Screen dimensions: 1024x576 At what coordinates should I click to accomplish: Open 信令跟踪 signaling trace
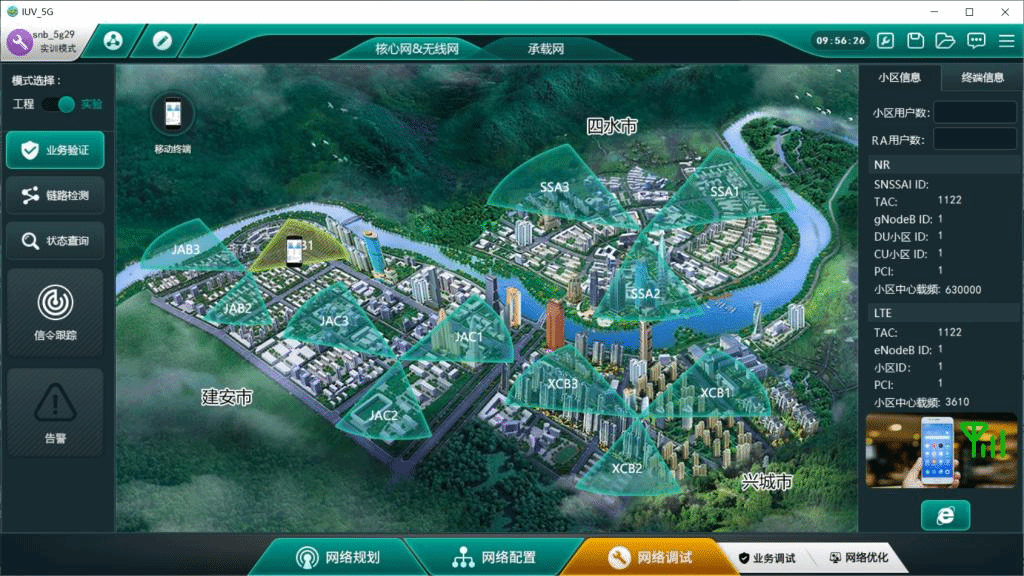[x=55, y=312]
